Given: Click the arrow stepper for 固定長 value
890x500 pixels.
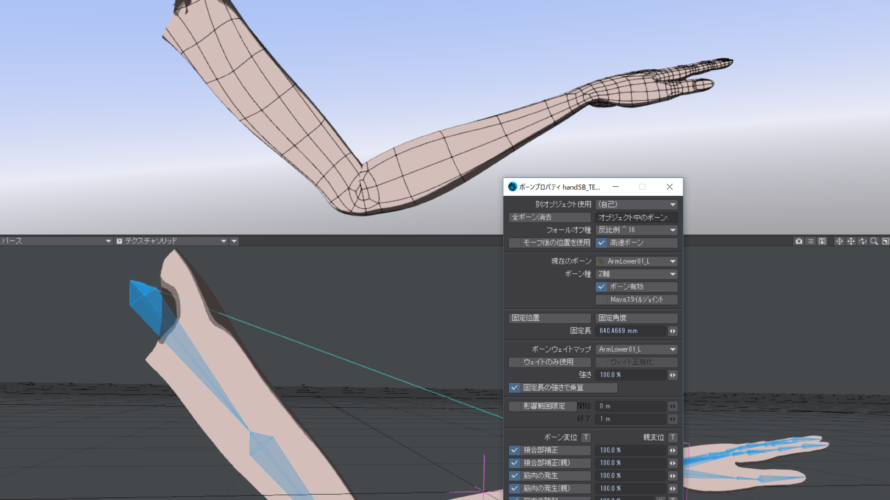Looking at the screenshot, I should 673,331.
